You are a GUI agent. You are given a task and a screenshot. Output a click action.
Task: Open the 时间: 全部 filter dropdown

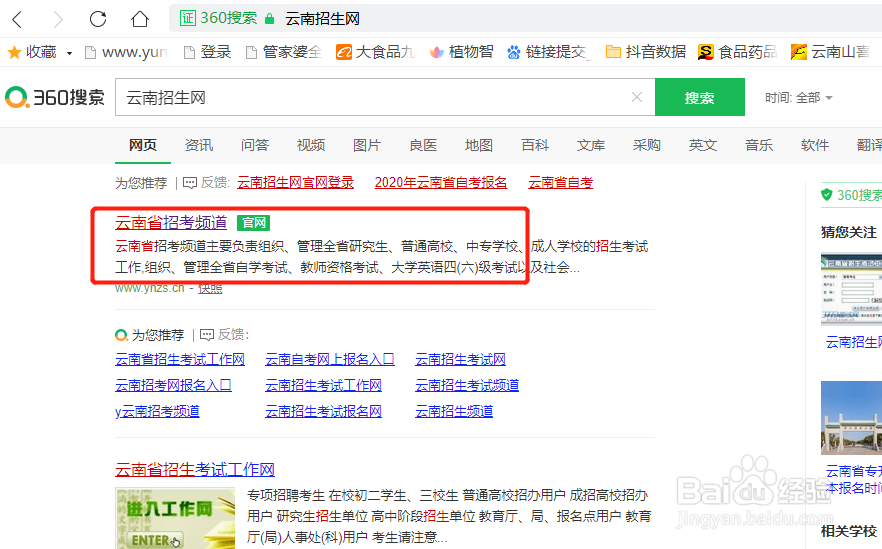click(798, 98)
